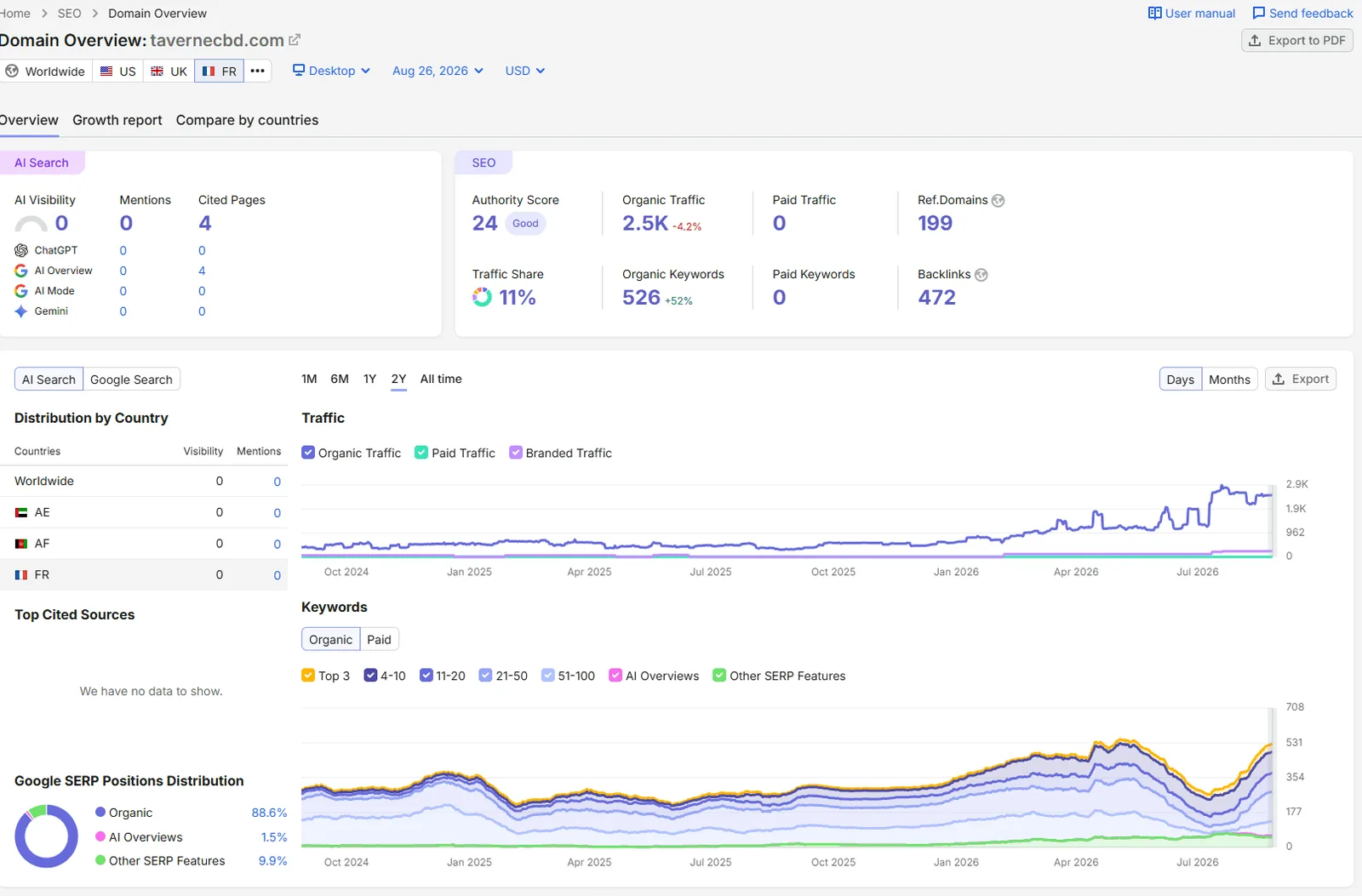Click the Traffic Share donut icon
Viewport: 1362px width, 896px height.
[x=482, y=297]
